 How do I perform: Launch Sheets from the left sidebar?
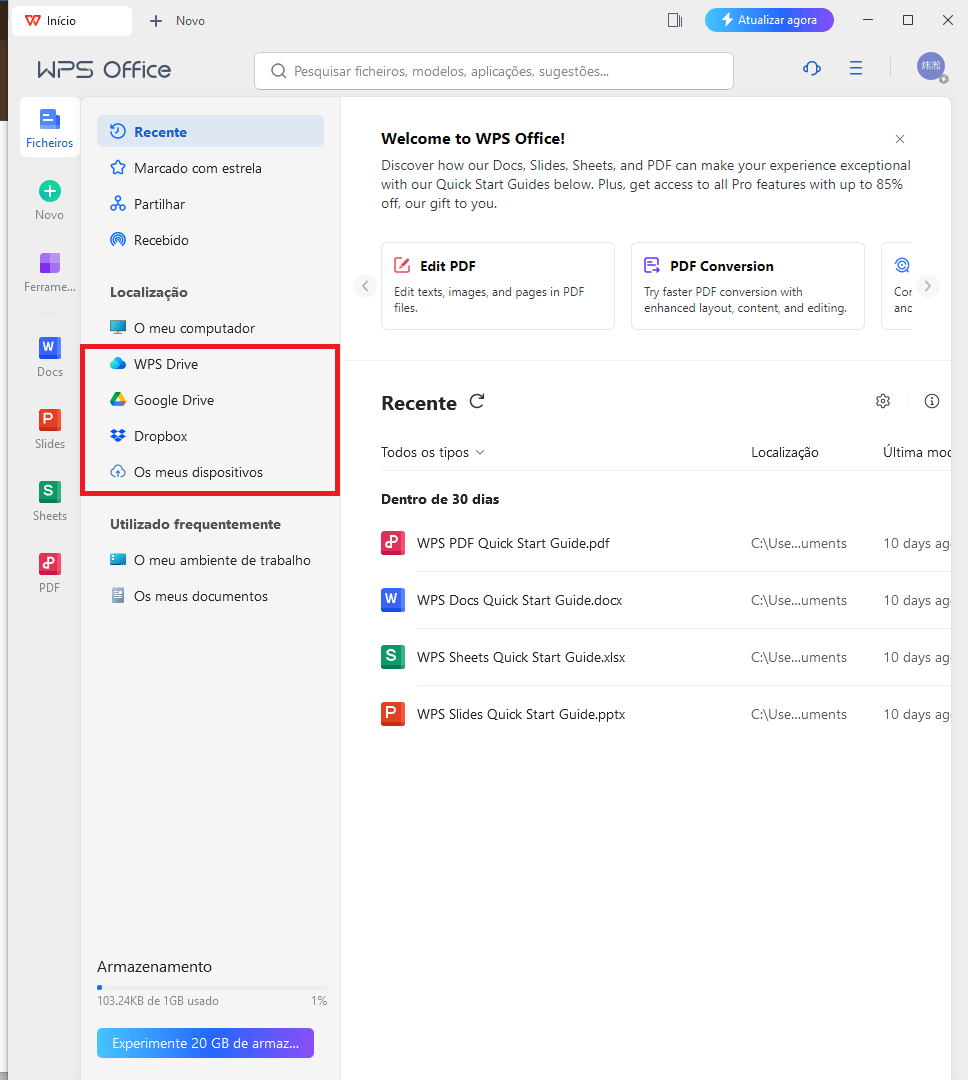coord(50,501)
